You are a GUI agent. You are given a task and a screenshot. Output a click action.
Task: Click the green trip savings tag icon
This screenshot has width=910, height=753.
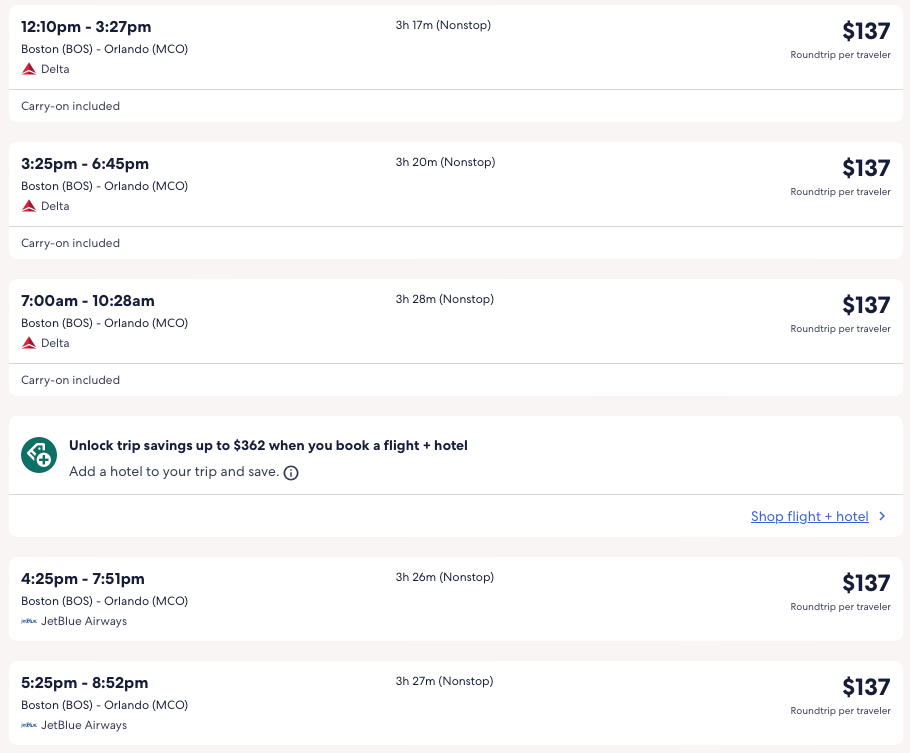coord(39,455)
